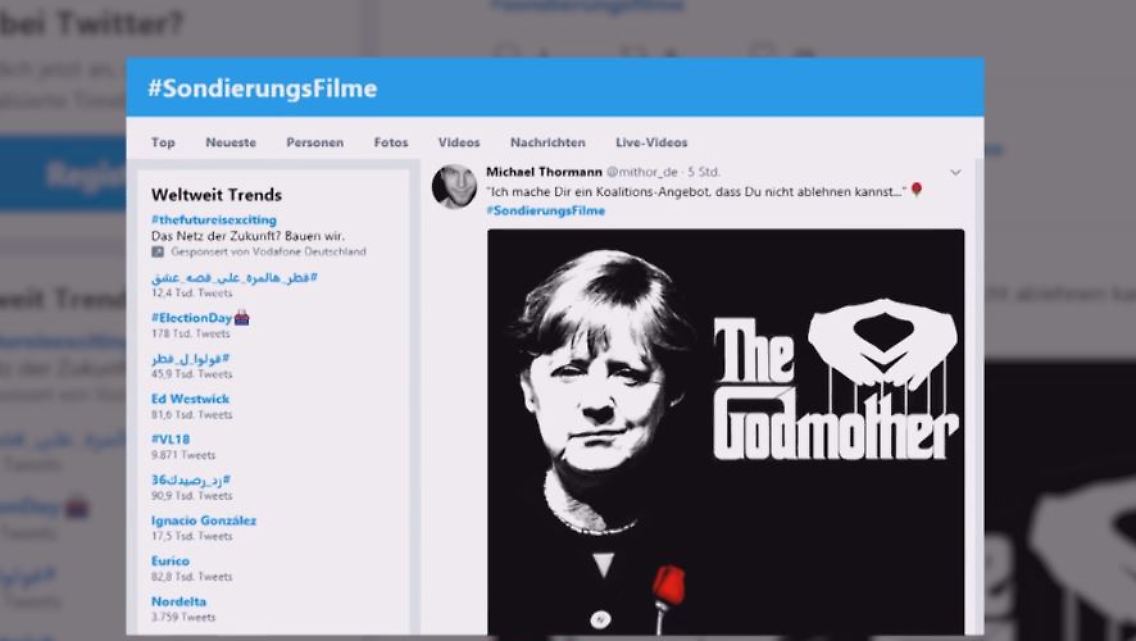The width and height of the screenshot is (1136, 641).
Task: Open the tweet's 5 Std. timestamp
Action: (x=703, y=172)
